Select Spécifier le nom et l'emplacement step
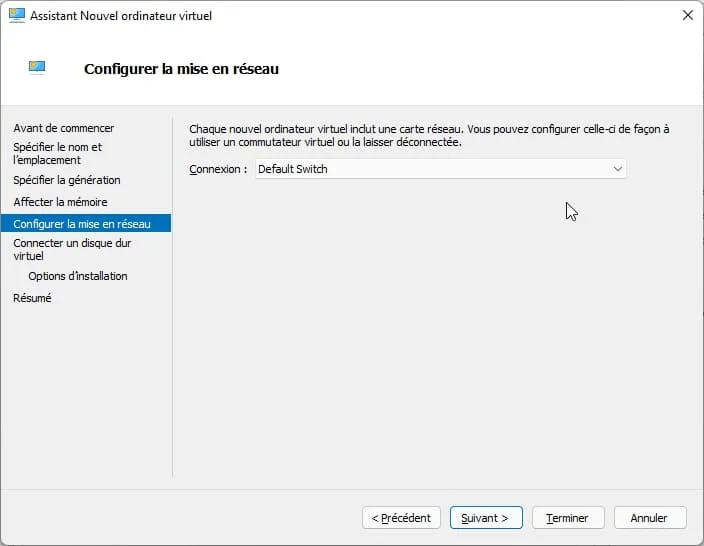 (x=57, y=153)
